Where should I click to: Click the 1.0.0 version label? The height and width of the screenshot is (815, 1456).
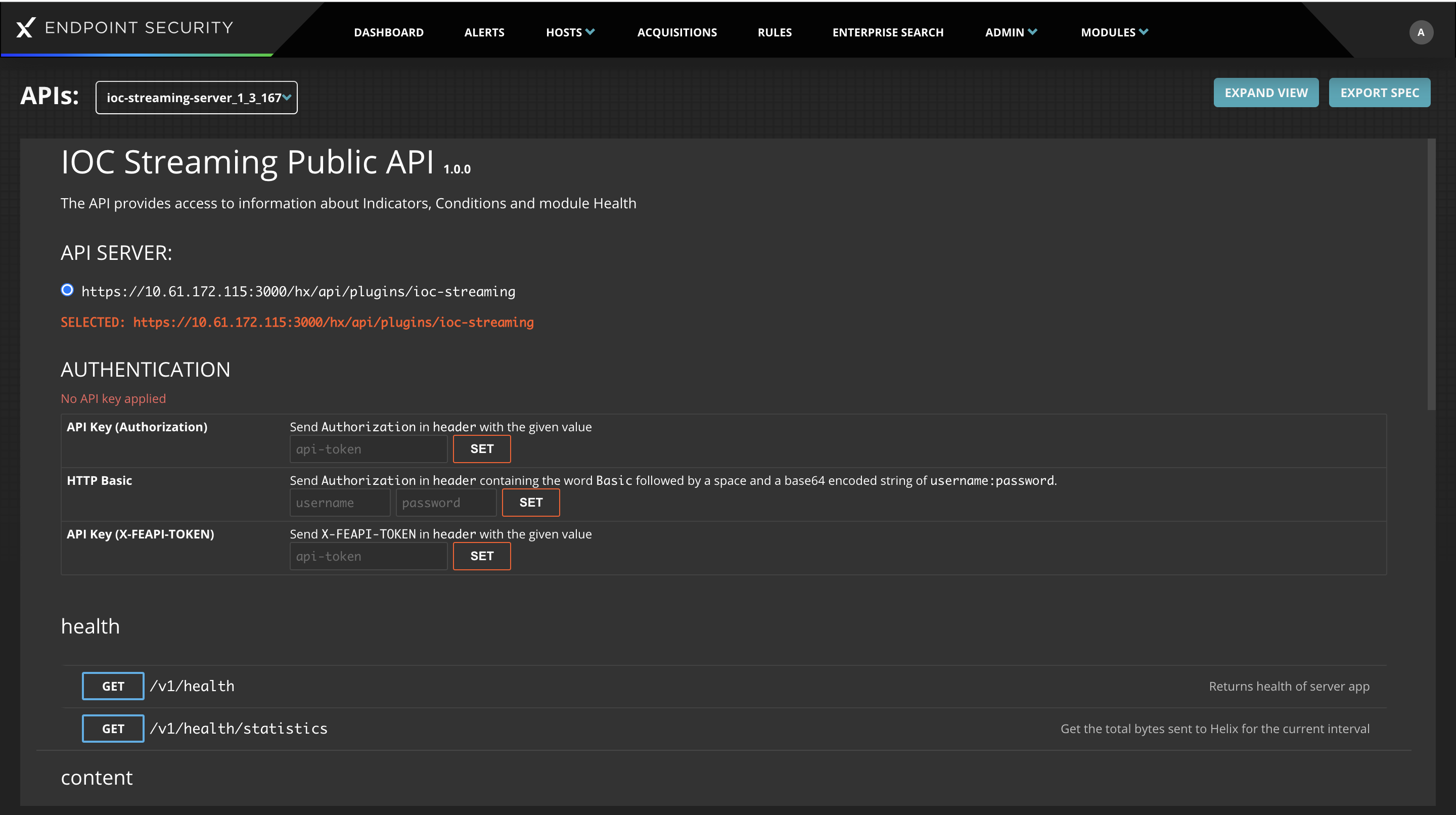457,169
